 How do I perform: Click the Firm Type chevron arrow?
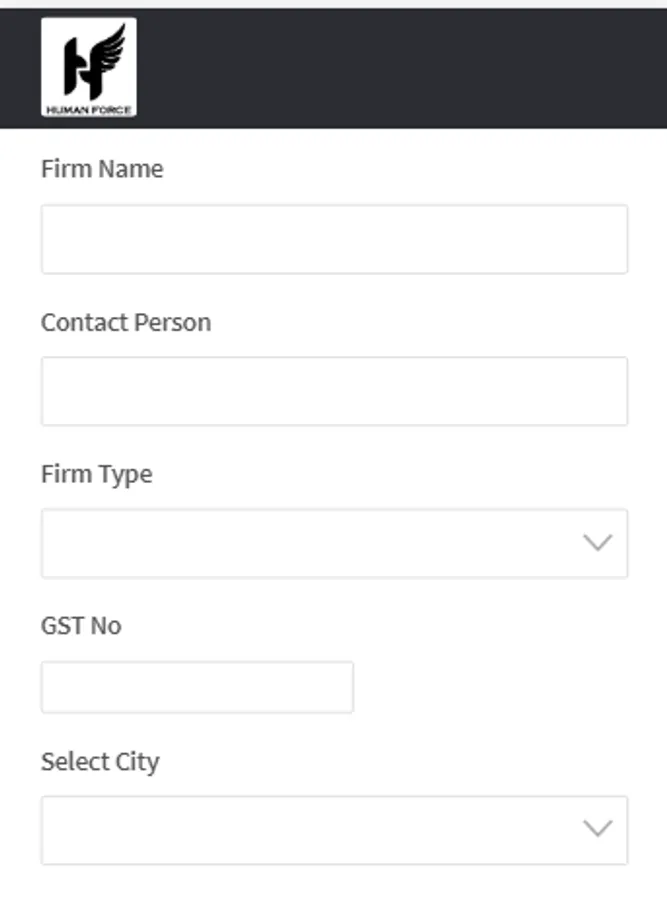click(x=597, y=543)
